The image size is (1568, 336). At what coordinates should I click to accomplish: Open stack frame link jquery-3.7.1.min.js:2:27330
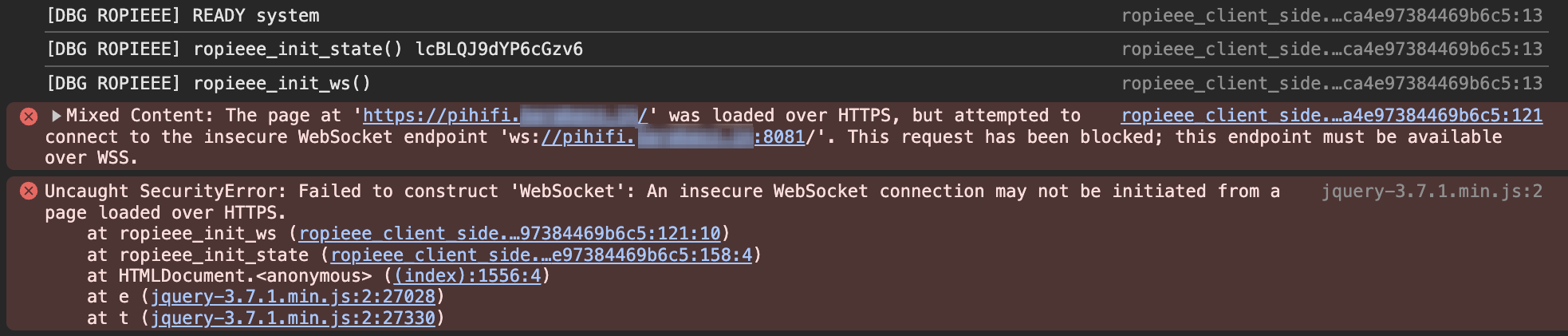[293, 318]
